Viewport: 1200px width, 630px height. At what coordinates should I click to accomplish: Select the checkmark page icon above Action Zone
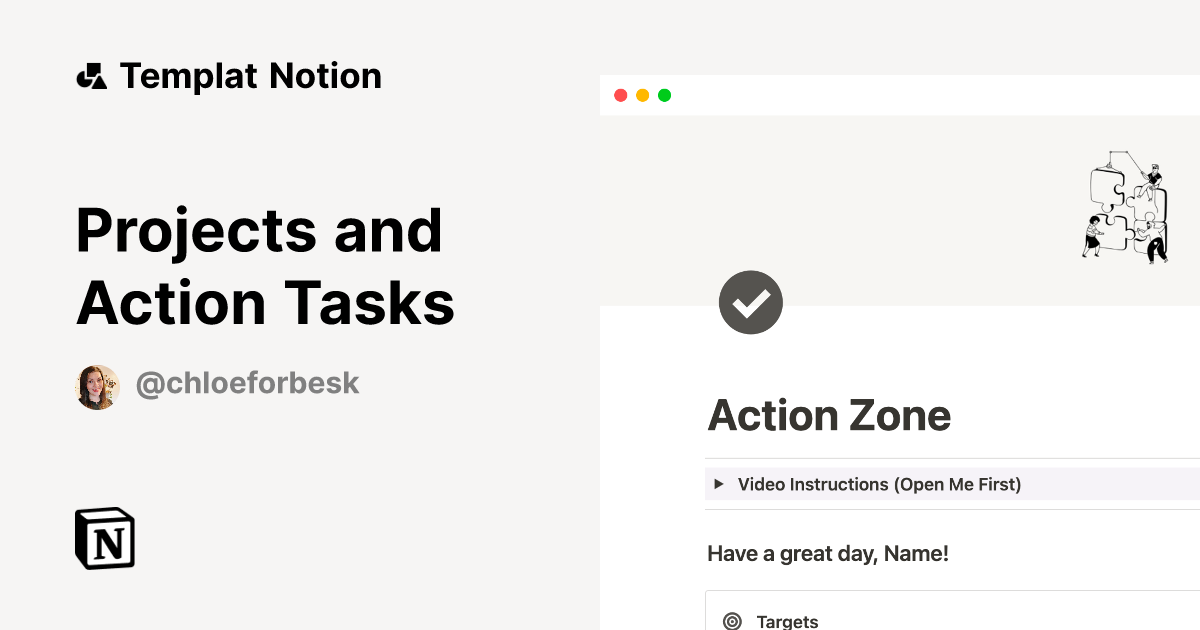[751, 302]
